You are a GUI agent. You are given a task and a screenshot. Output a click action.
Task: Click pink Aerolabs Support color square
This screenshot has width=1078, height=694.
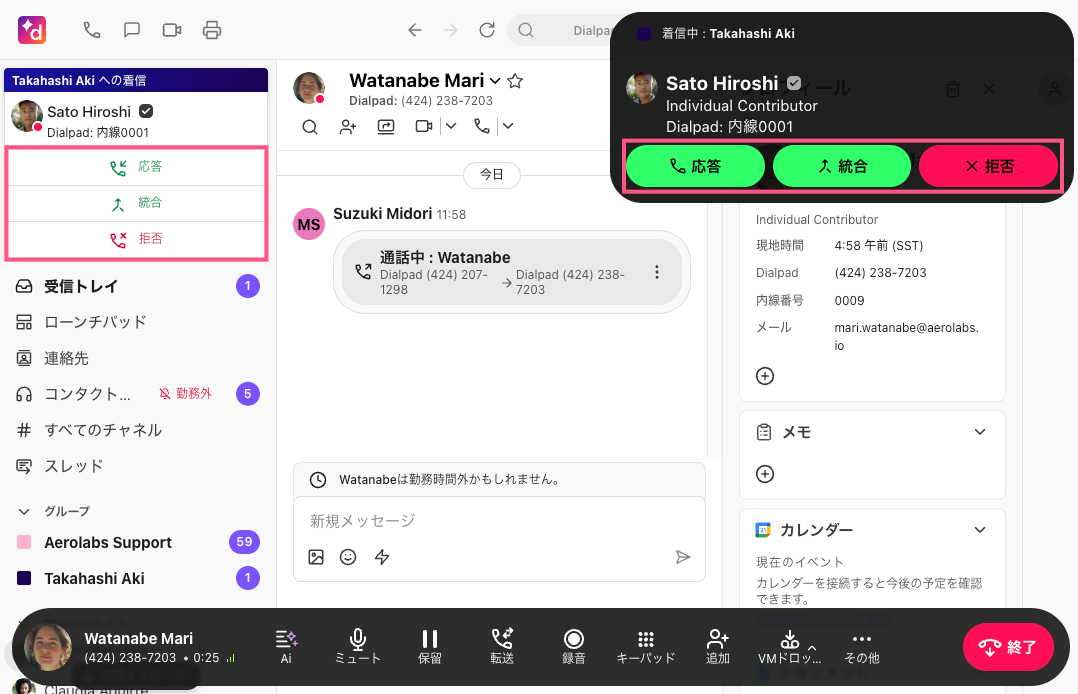pos(24,542)
